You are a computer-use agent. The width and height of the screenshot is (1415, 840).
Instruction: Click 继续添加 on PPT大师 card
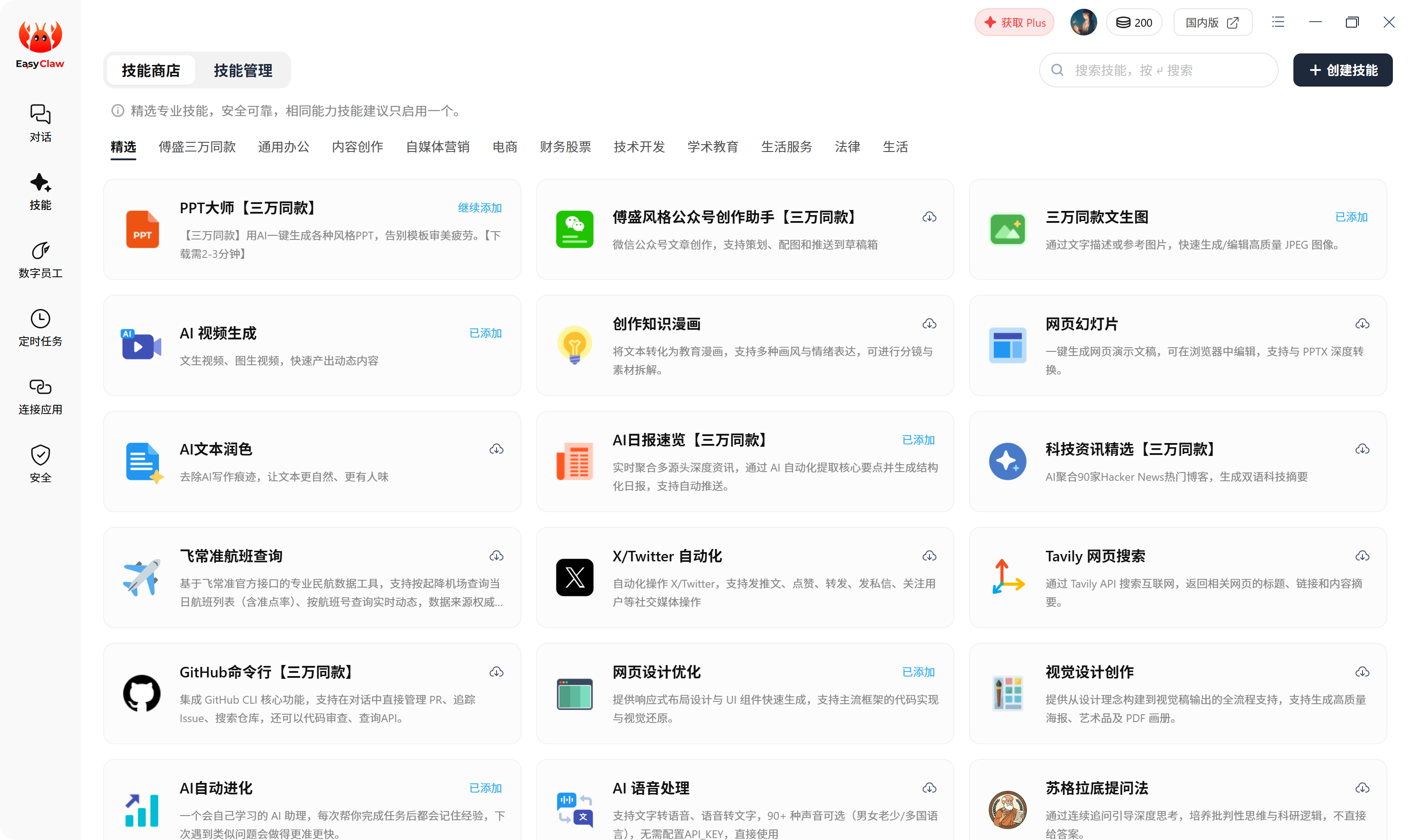point(479,208)
